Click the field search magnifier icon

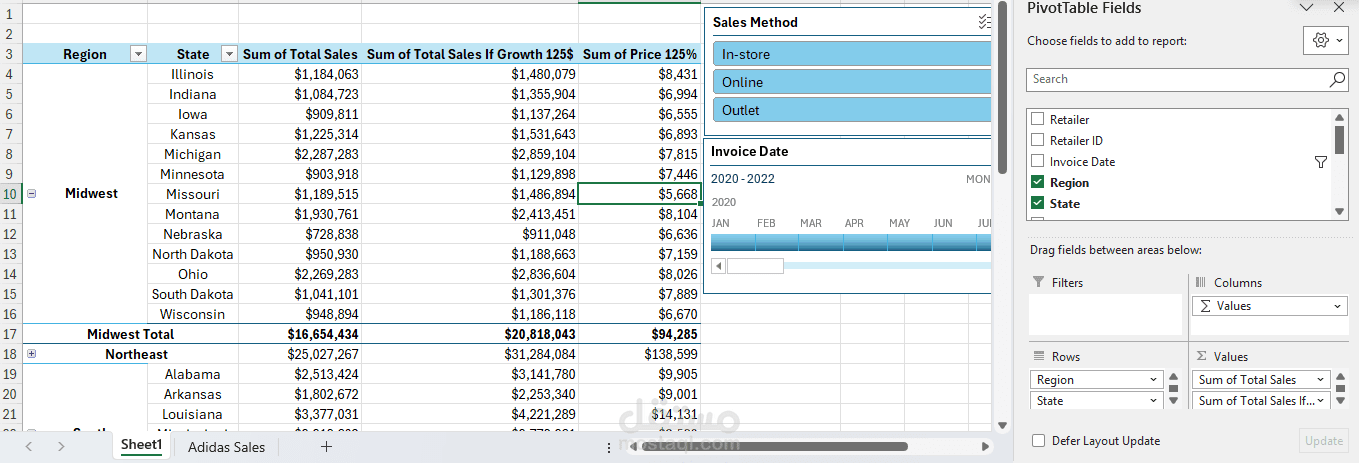(x=1337, y=79)
